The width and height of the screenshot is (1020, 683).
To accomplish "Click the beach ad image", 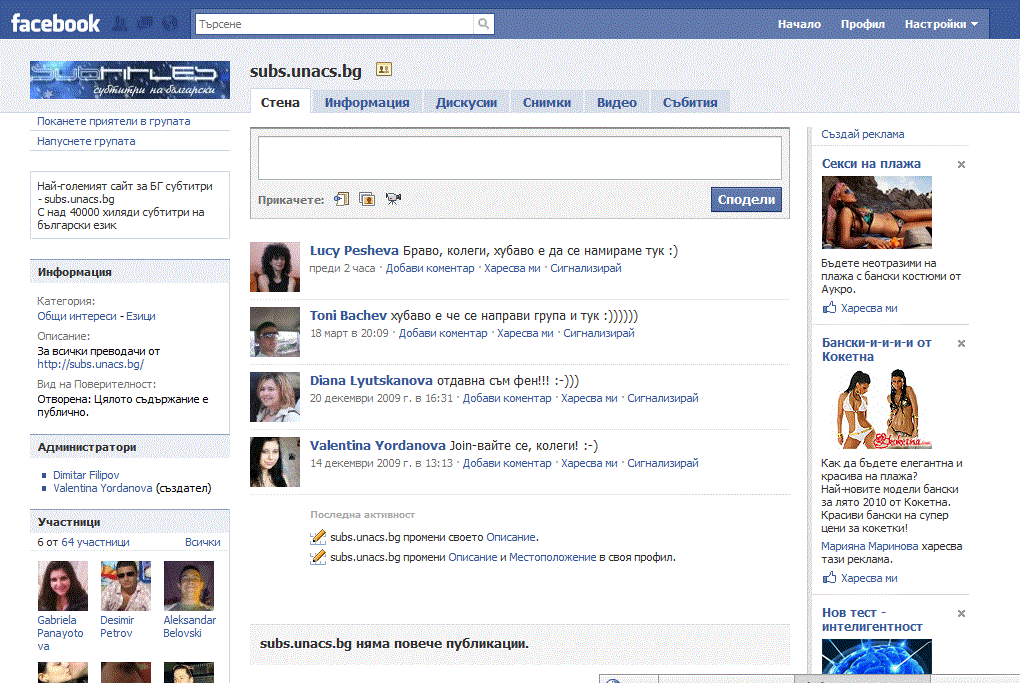I will 877,212.
